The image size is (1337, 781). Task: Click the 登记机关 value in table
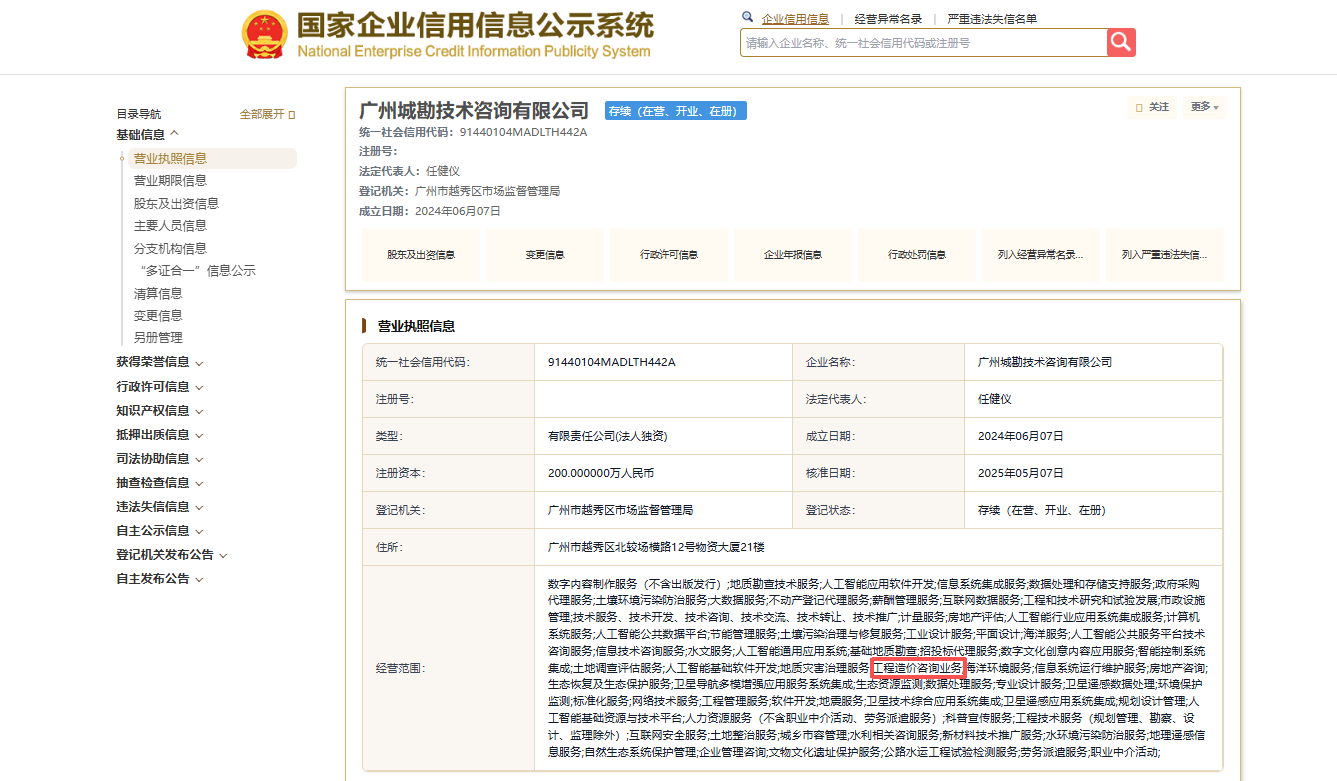[x=620, y=510]
